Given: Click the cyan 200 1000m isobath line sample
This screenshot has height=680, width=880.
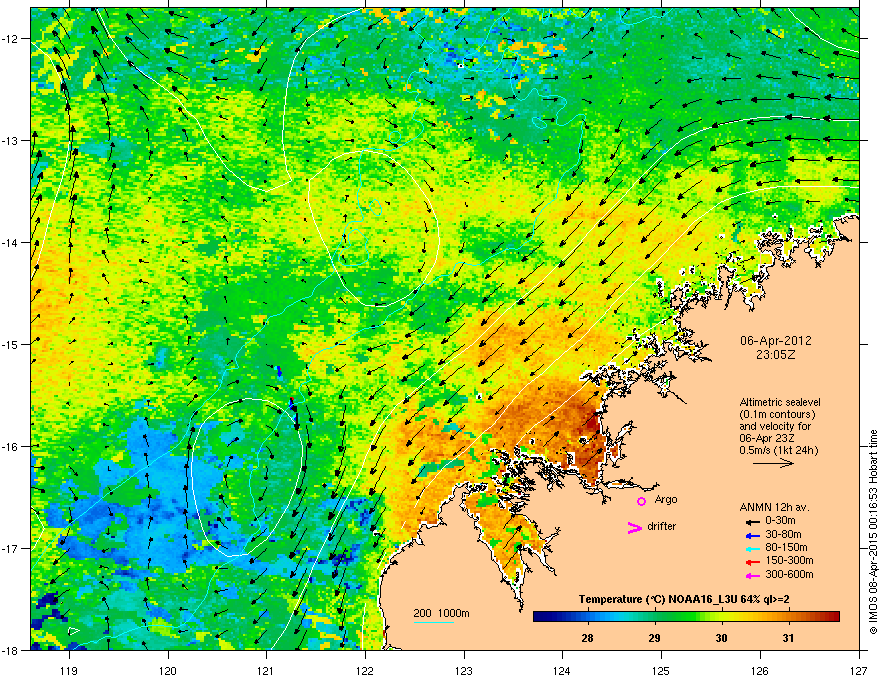Looking at the screenshot, I should (434, 623).
